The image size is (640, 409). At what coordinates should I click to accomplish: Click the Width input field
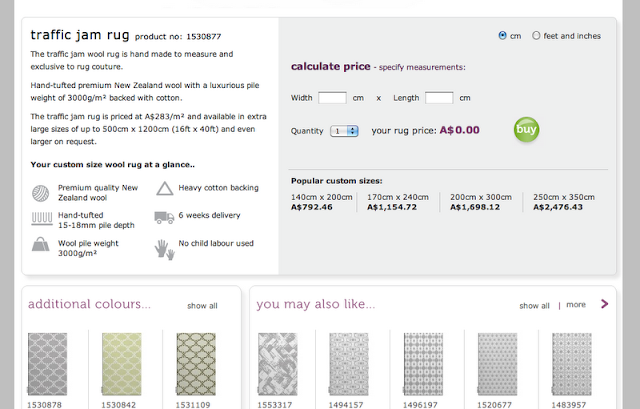[x=332, y=98]
